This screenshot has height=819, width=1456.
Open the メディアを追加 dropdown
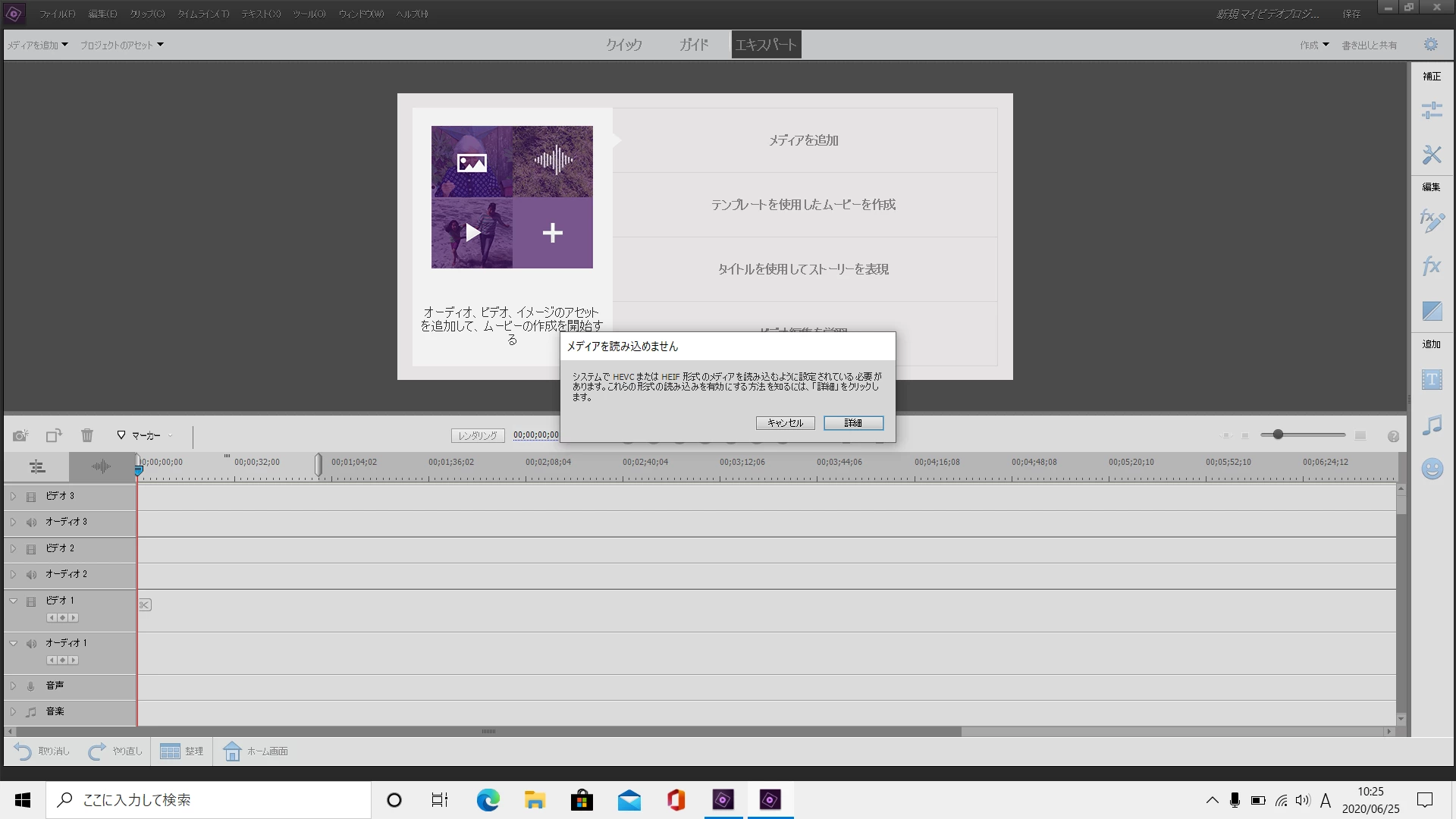point(38,45)
